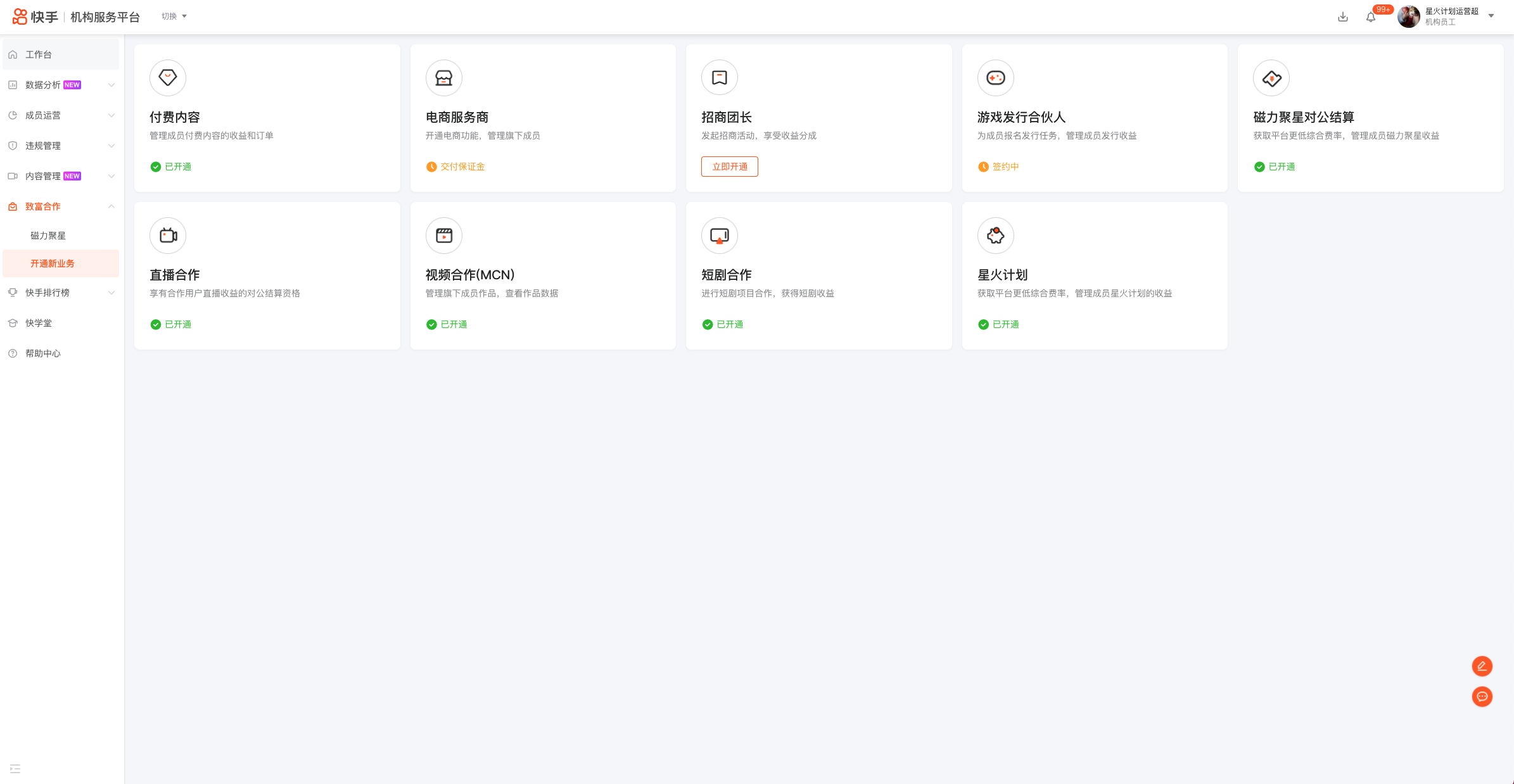This screenshot has height=784, width=1514.
Task: Click the 招商团长 flag icon
Action: pos(720,78)
